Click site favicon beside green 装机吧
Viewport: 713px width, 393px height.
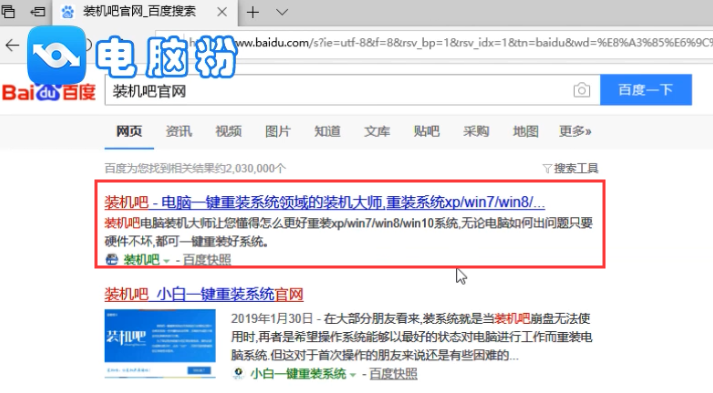point(112,260)
